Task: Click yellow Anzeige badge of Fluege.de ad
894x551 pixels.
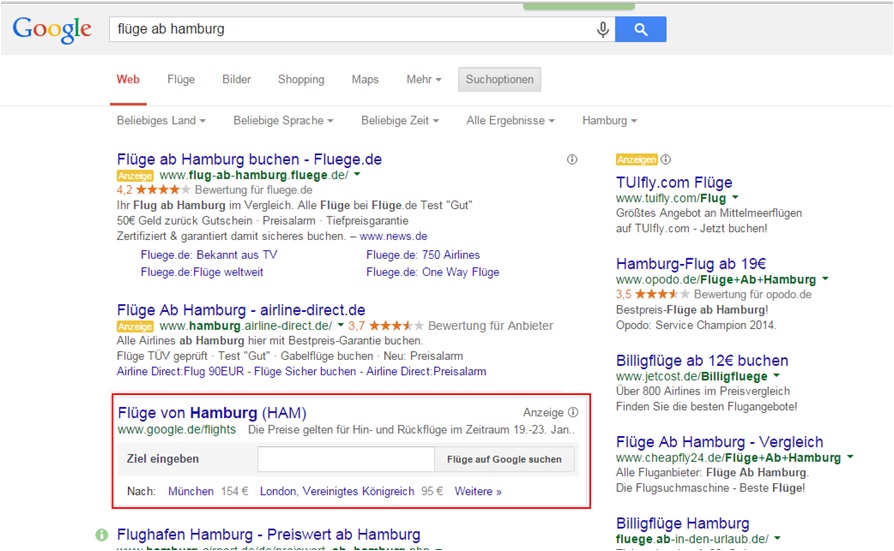Action: [x=135, y=176]
